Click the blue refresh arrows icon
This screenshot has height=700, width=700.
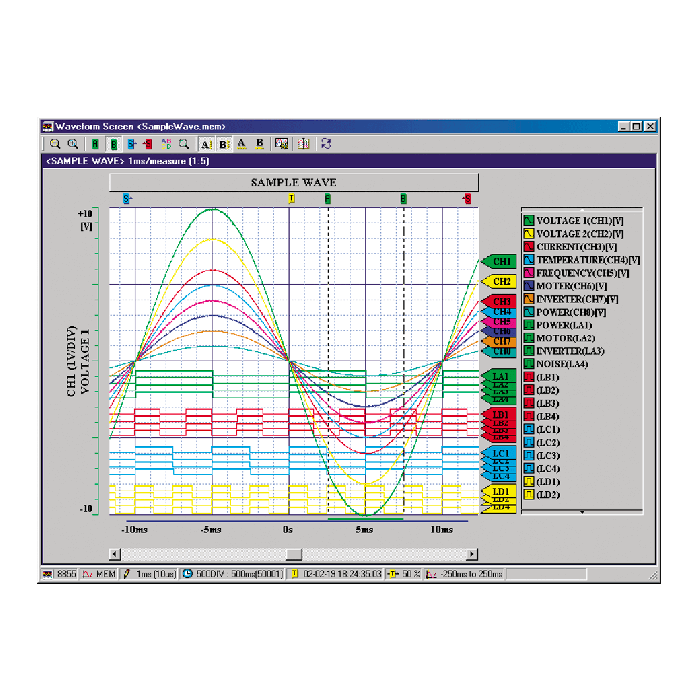tap(326, 144)
